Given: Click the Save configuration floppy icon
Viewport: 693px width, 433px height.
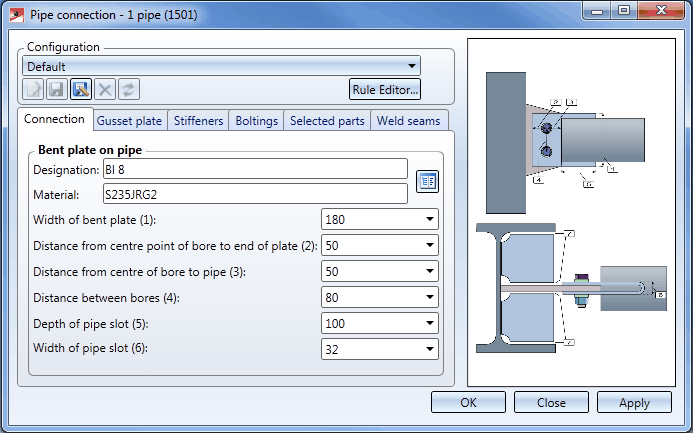Looking at the screenshot, I should [x=57, y=89].
